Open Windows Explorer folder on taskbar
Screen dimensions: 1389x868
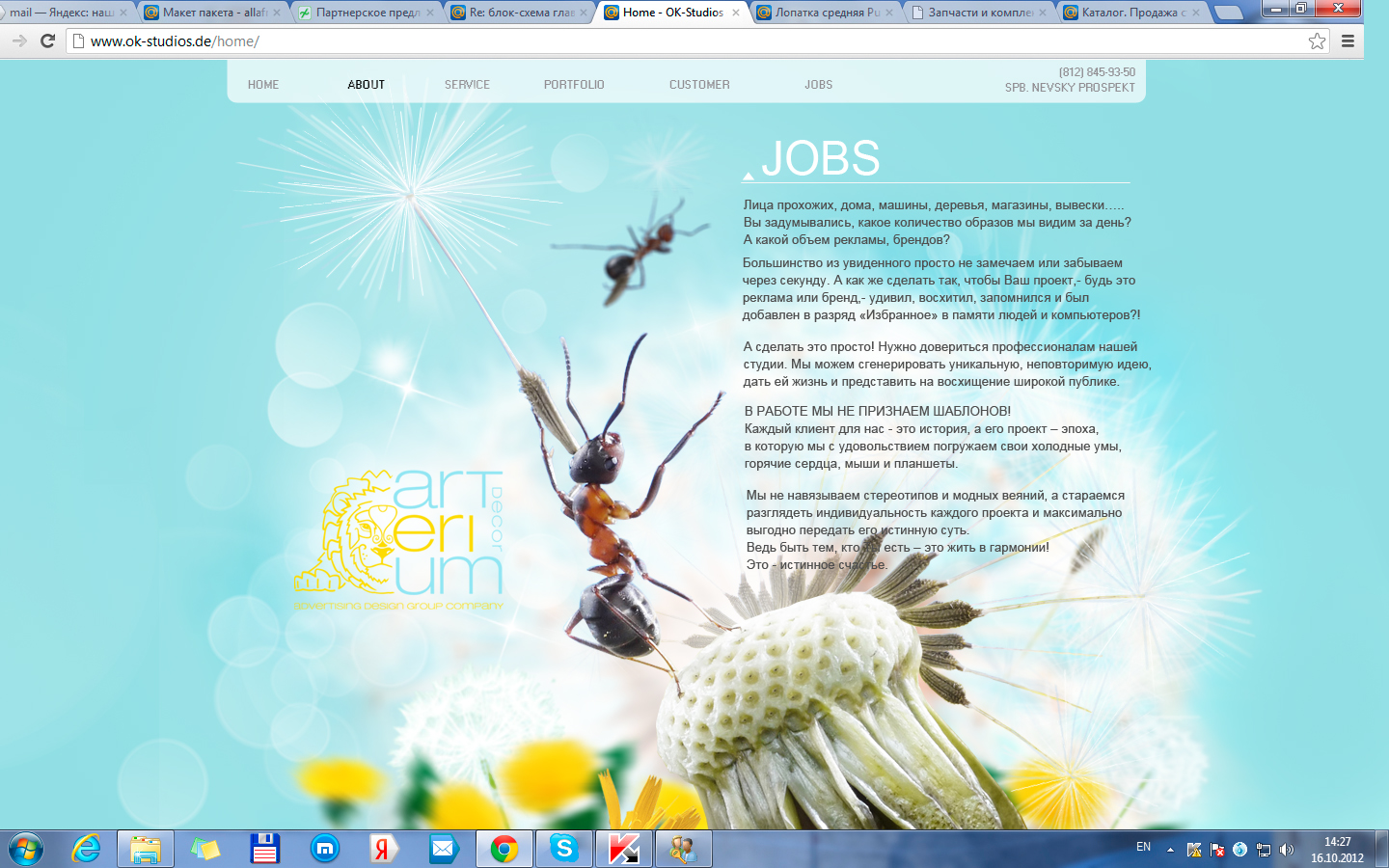[146, 849]
